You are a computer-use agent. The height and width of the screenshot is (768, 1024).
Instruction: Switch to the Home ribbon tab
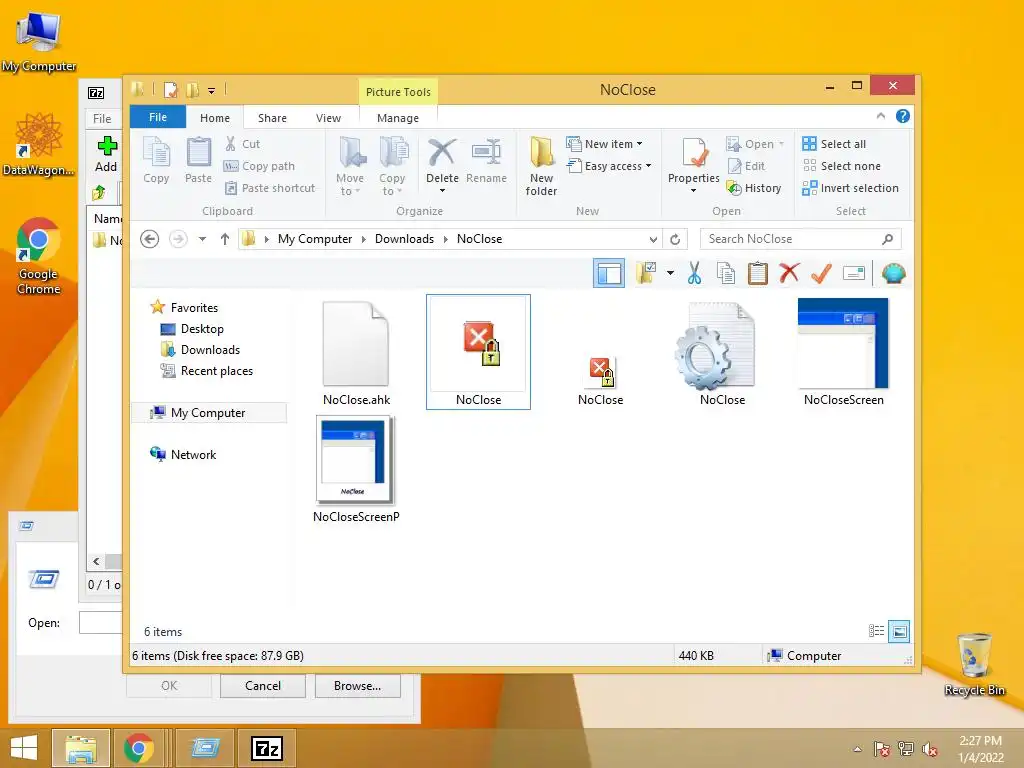(x=215, y=118)
